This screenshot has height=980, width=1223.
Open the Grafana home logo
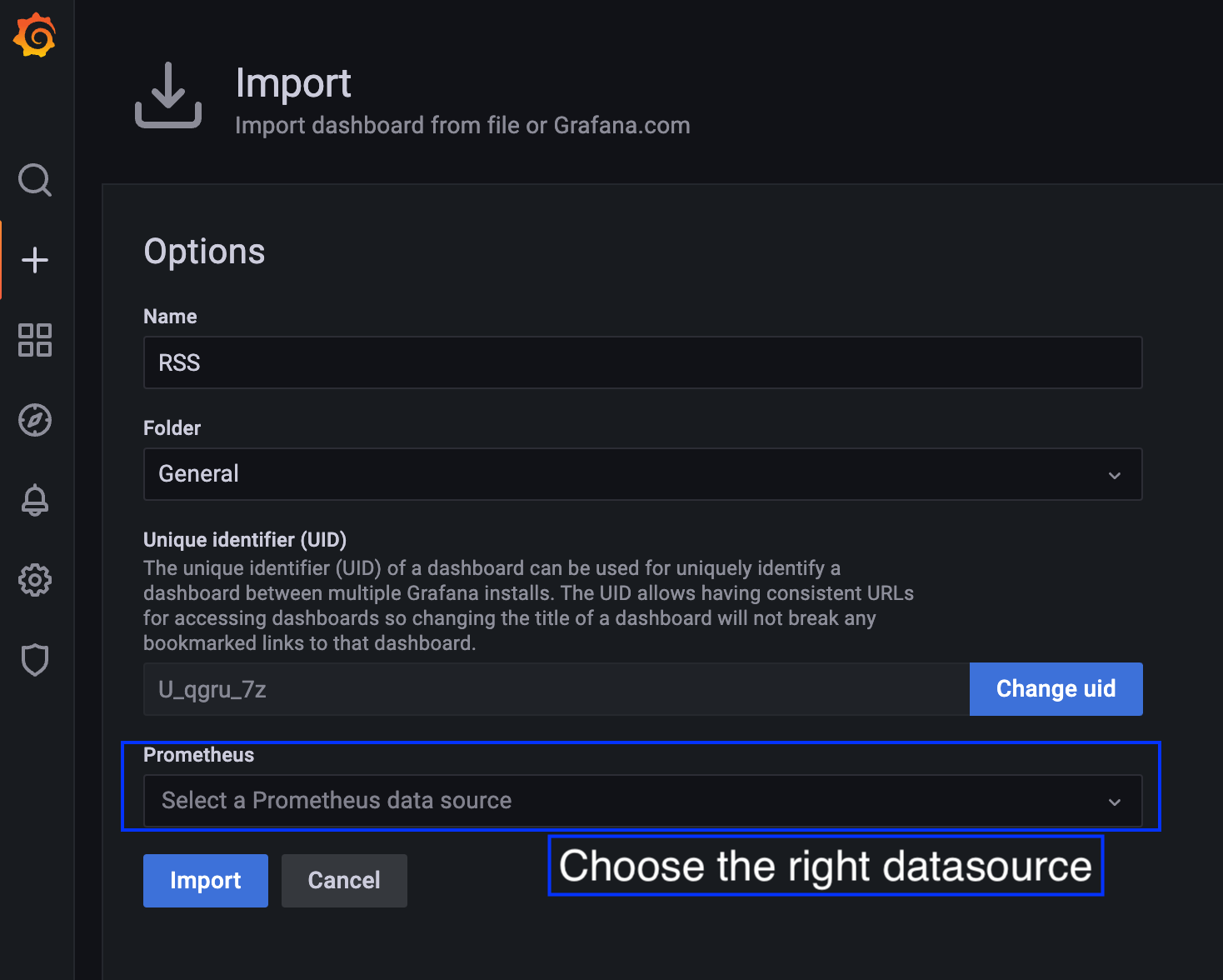(x=35, y=36)
